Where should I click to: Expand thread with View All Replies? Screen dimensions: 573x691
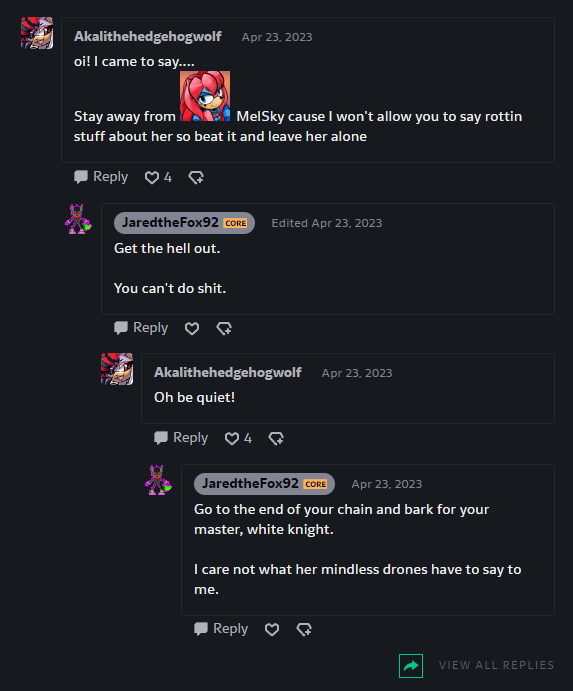pyautogui.click(x=496, y=665)
